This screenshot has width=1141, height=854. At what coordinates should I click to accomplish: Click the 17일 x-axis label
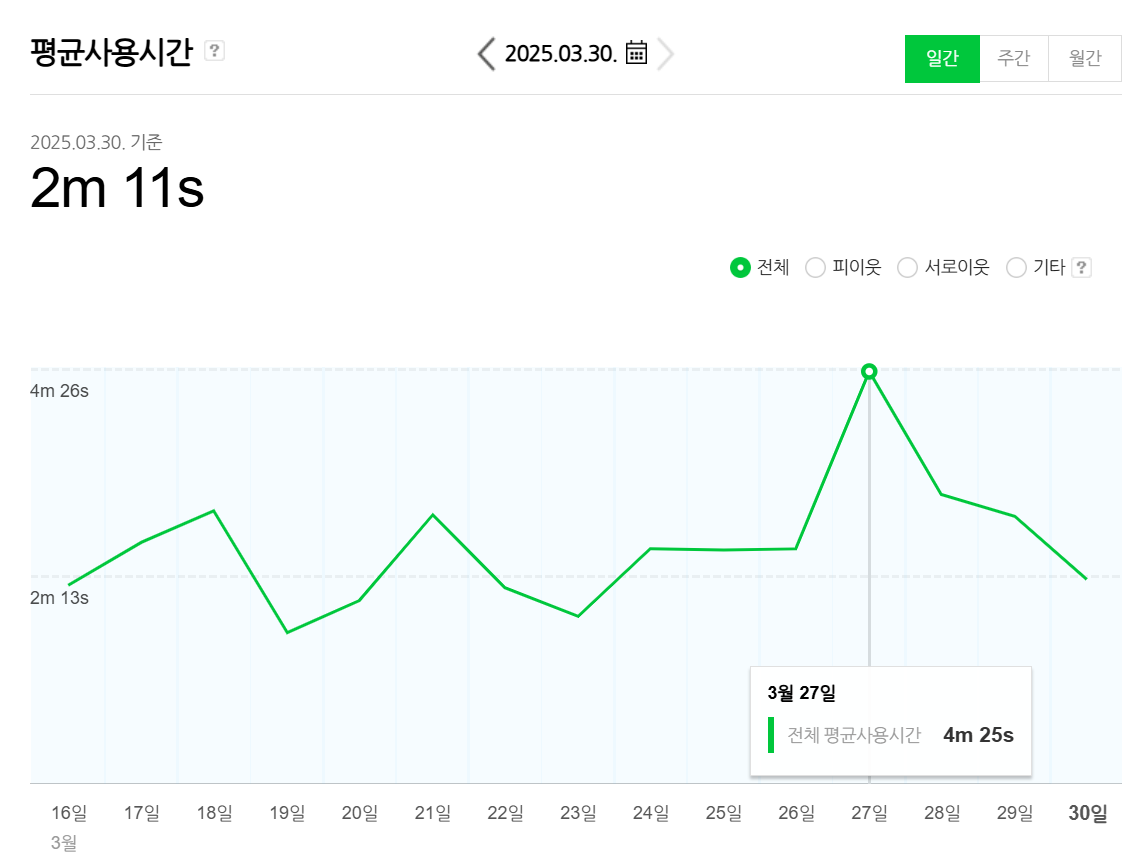tap(142, 813)
